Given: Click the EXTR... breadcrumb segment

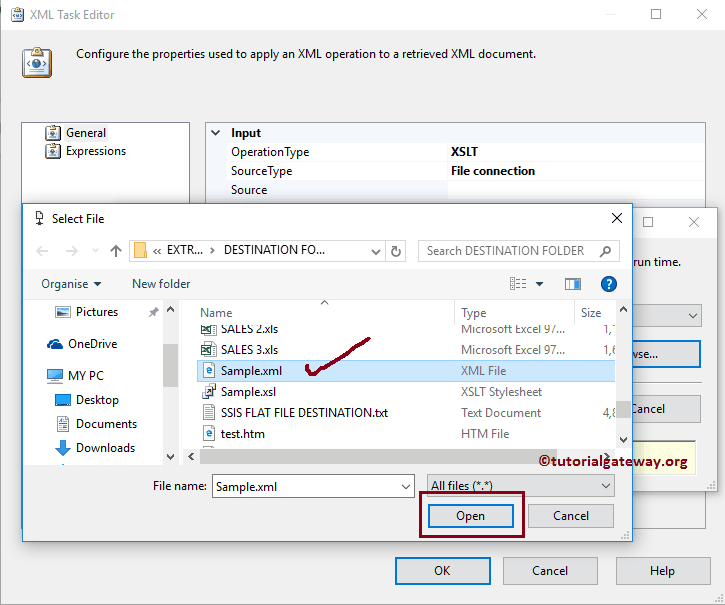Looking at the screenshot, I should (184, 250).
